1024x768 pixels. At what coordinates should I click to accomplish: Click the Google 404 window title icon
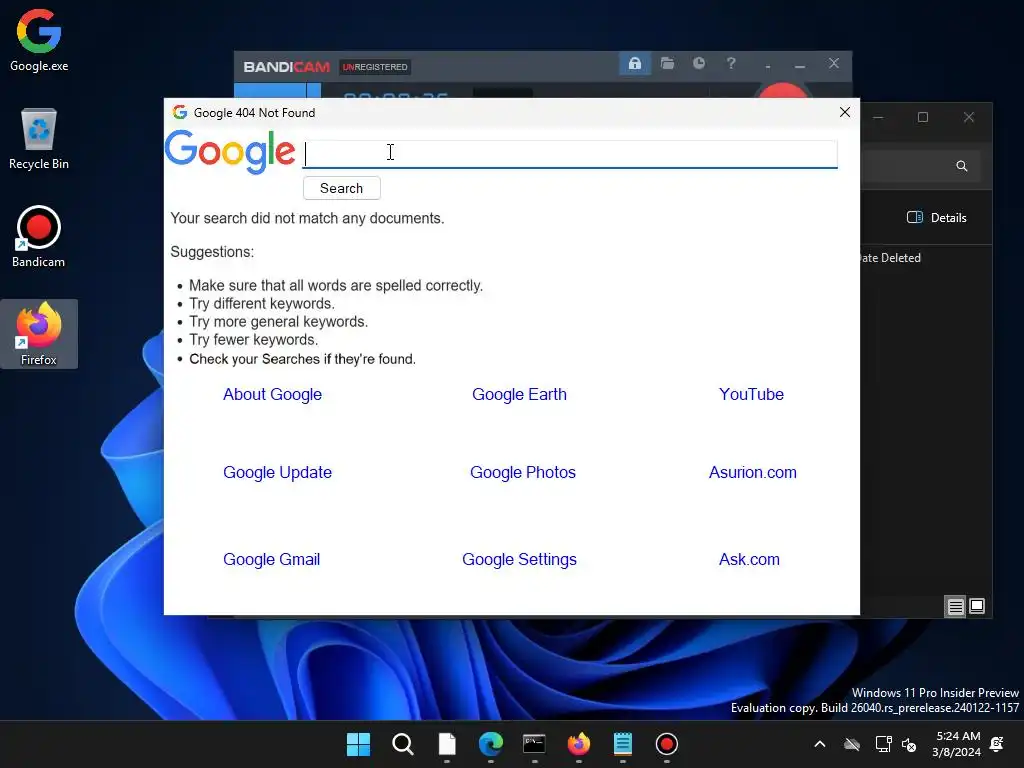pos(180,112)
